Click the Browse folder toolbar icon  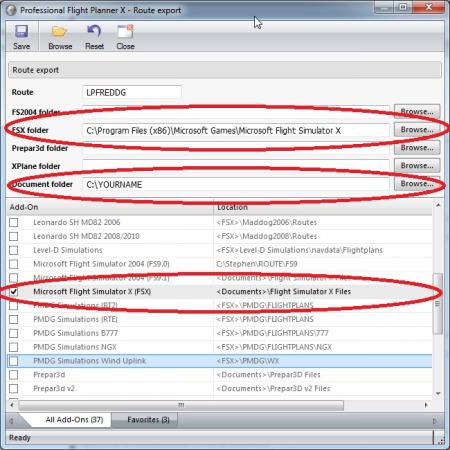(x=60, y=32)
